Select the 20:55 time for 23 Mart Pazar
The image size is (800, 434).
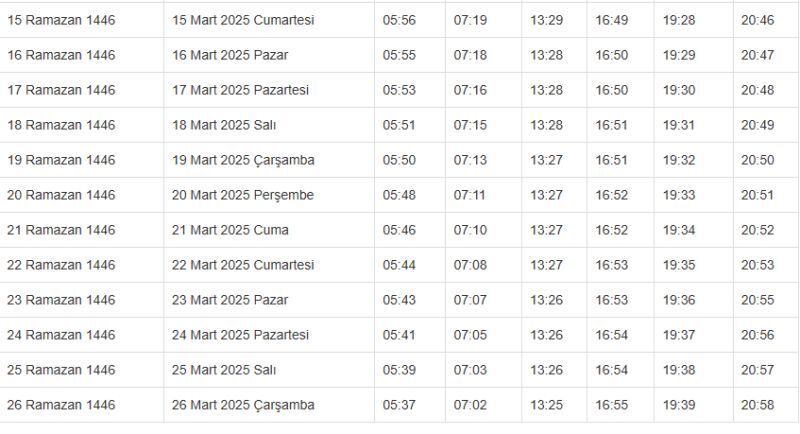[758, 300]
